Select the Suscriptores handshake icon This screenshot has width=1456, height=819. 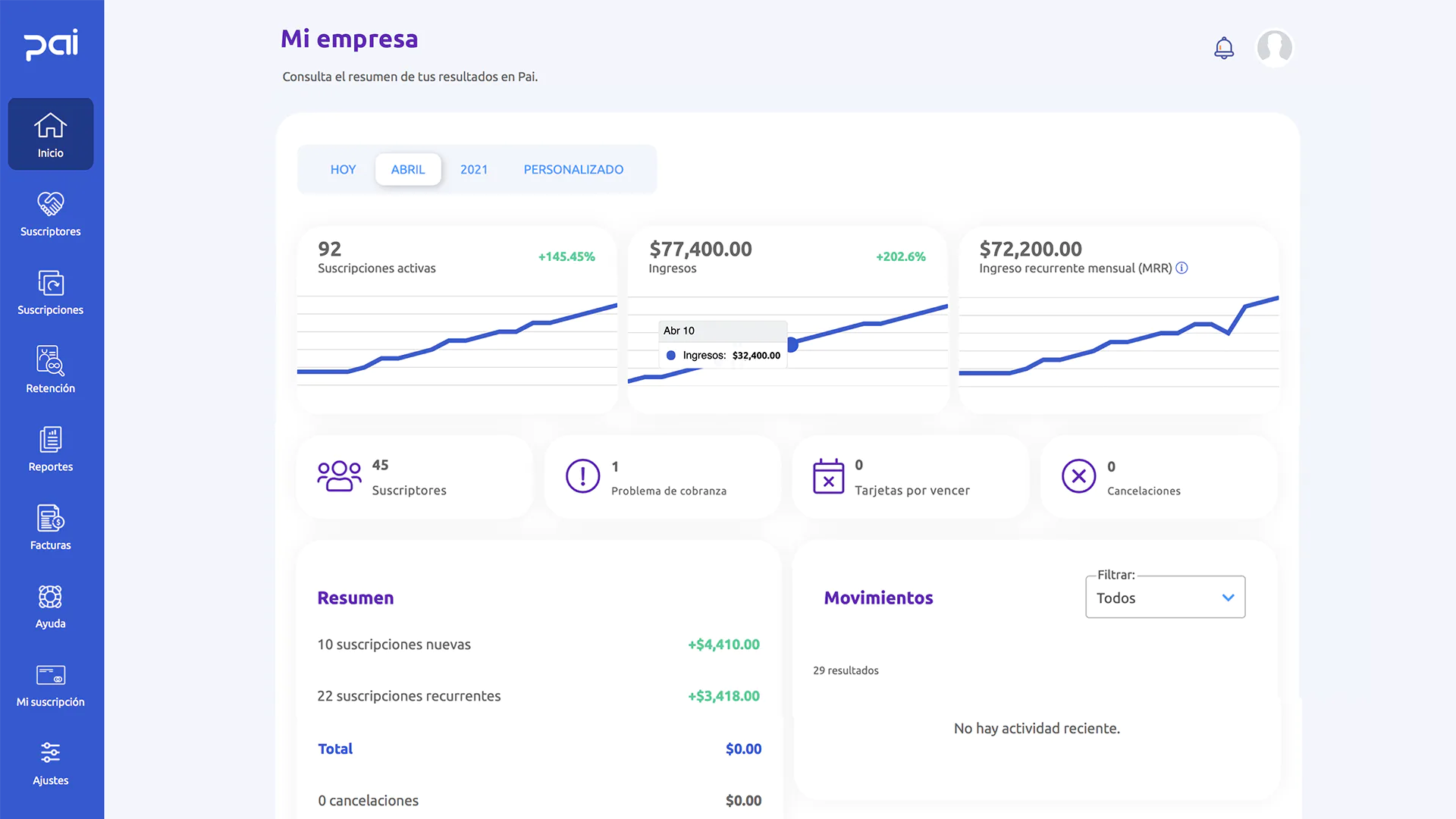pyautogui.click(x=50, y=204)
